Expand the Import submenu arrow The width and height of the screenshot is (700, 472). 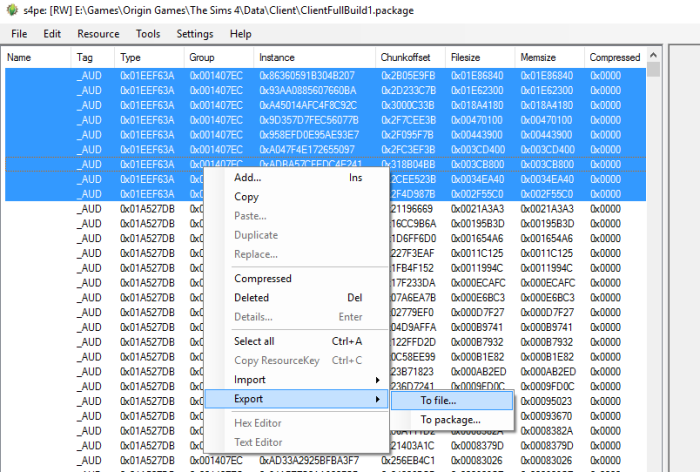(378, 380)
